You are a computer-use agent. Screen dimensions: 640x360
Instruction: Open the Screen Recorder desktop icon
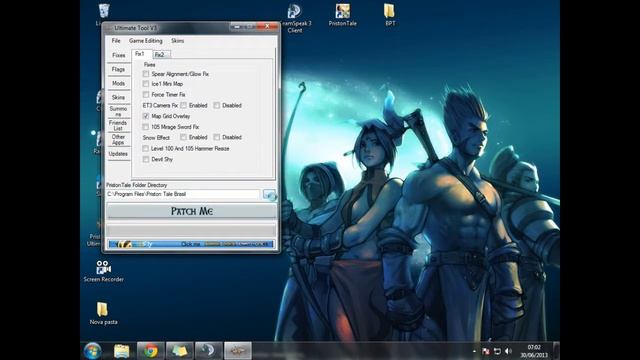103,271
